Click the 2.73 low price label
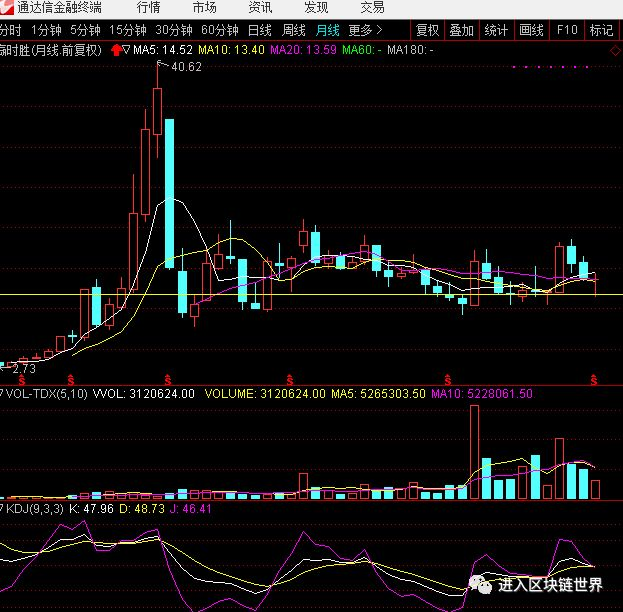This screenshot has width=623, height=612. point(24,369)
